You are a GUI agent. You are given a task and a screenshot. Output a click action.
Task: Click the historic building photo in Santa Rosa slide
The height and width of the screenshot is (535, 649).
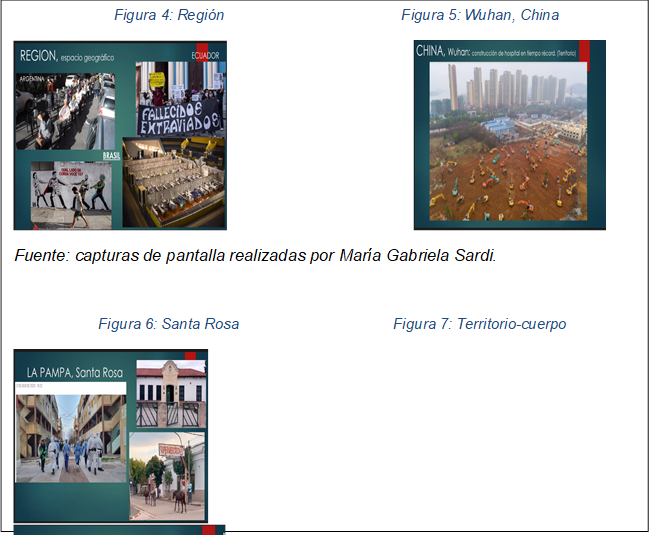point(170,394)
